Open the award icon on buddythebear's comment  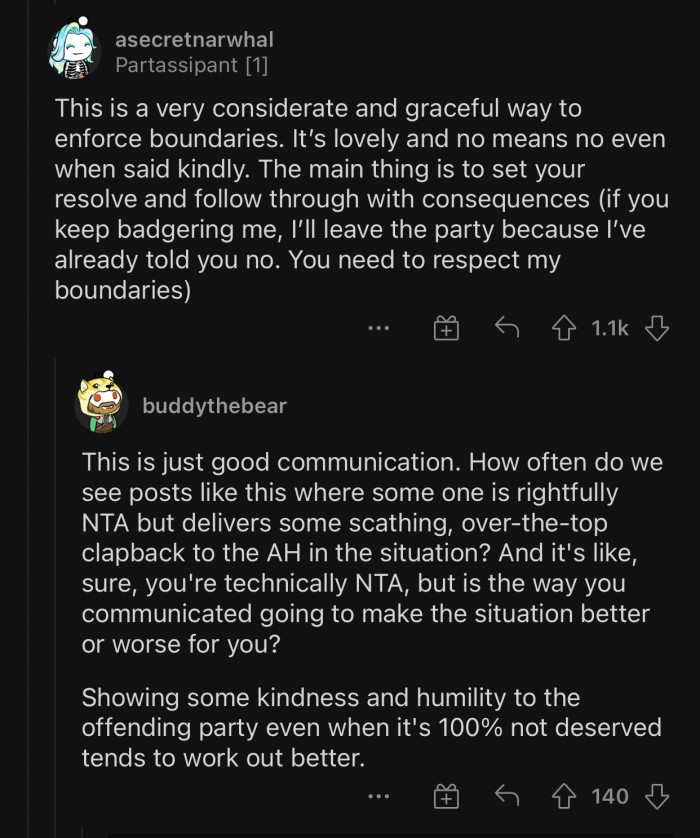(x=446, y=796)
